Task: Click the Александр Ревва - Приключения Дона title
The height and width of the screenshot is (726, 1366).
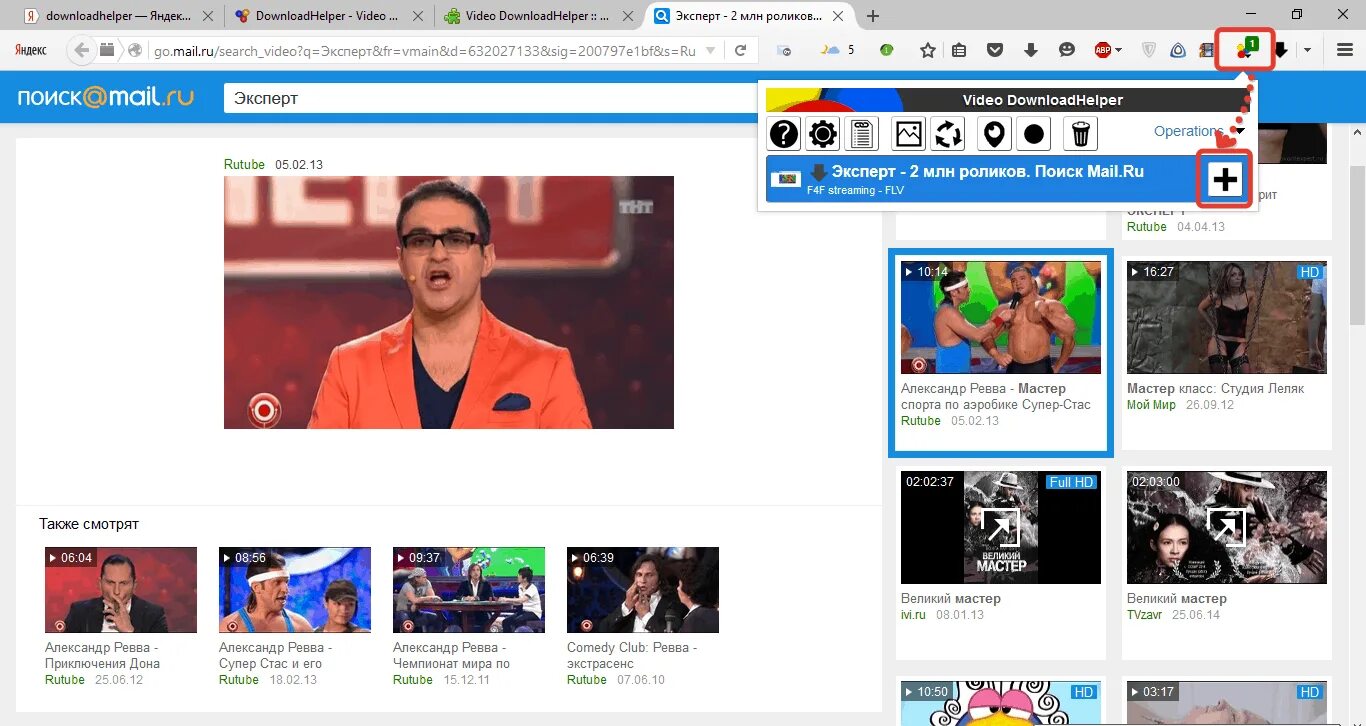Action: click(x=102, y=656)
